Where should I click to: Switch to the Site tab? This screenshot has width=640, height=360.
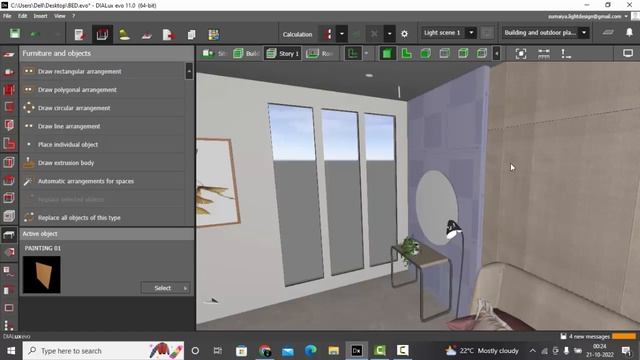214,53
